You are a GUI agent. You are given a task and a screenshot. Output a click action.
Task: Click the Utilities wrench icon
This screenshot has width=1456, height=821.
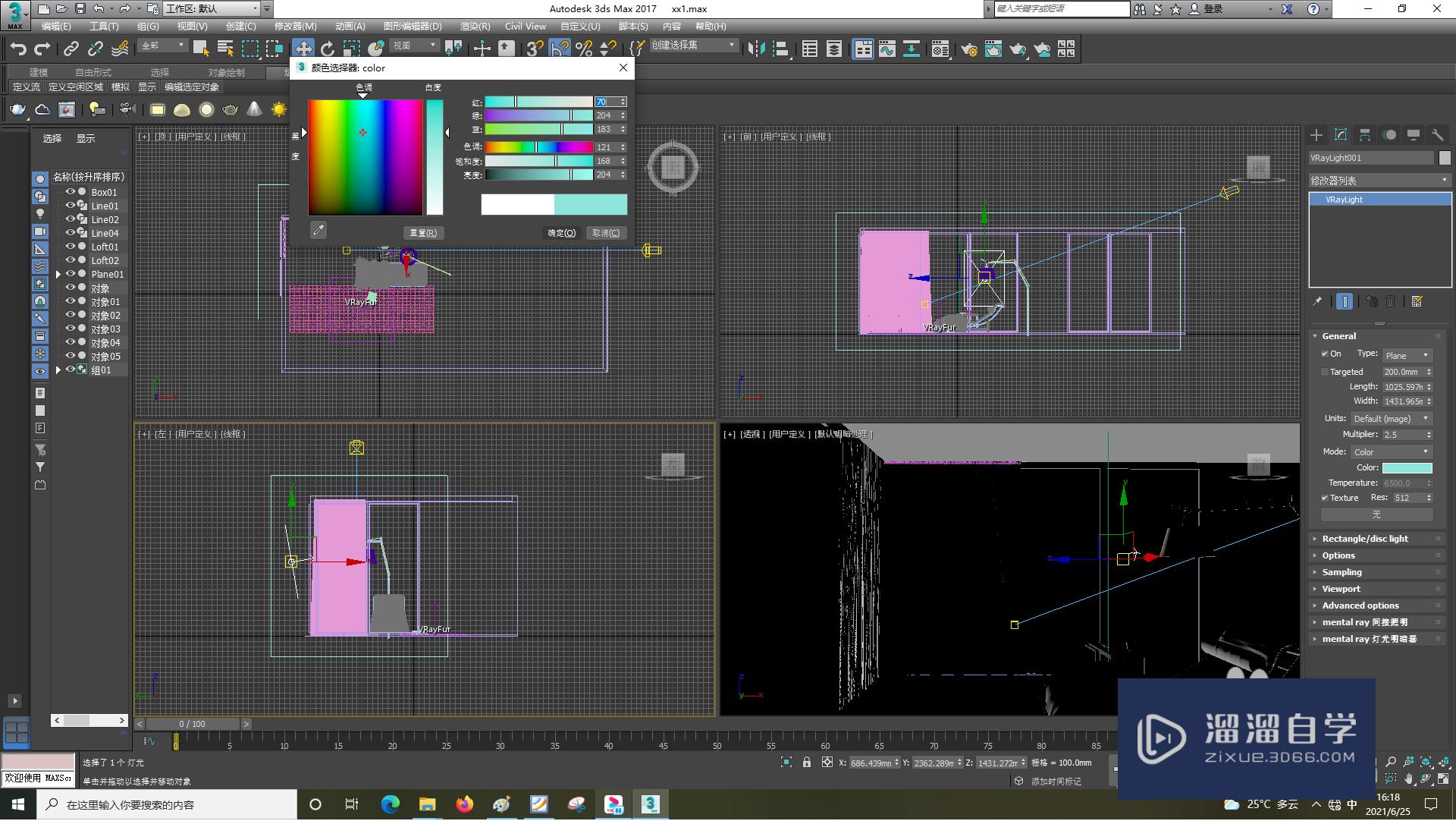(1437, 135)
